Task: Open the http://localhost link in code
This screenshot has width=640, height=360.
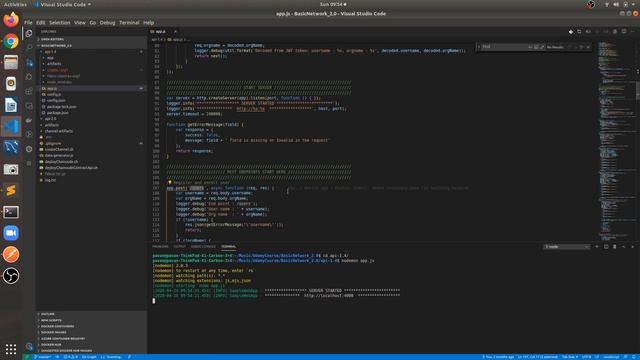Action: [251, 109]
